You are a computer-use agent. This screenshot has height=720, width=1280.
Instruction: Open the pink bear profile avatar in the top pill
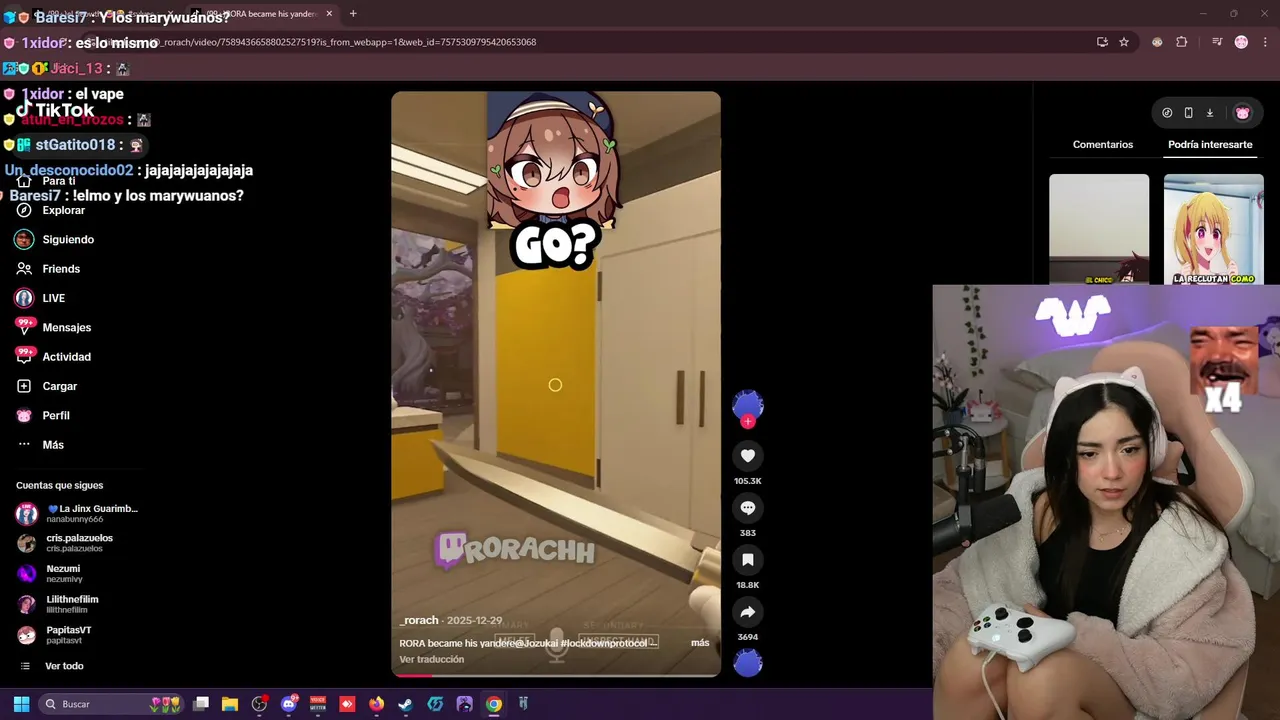click(1242, 113)
